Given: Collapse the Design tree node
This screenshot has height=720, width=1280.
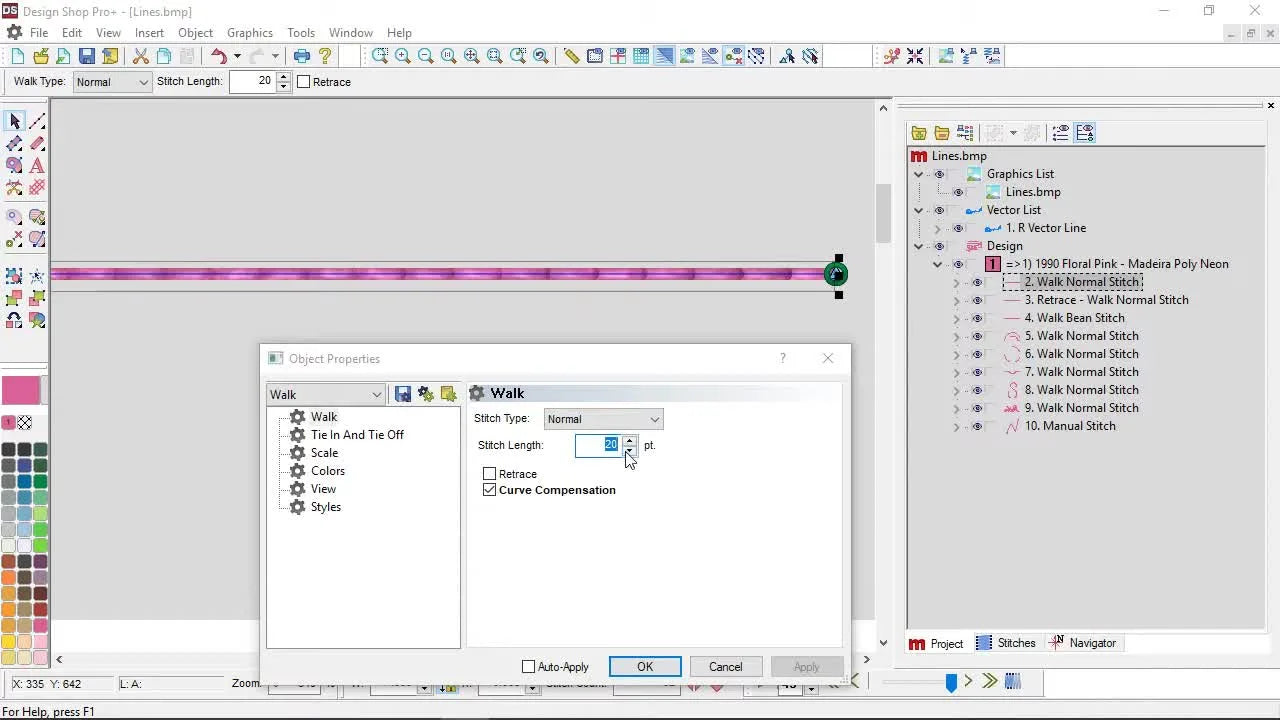Looking at the screenshot, I should [918, 246].
